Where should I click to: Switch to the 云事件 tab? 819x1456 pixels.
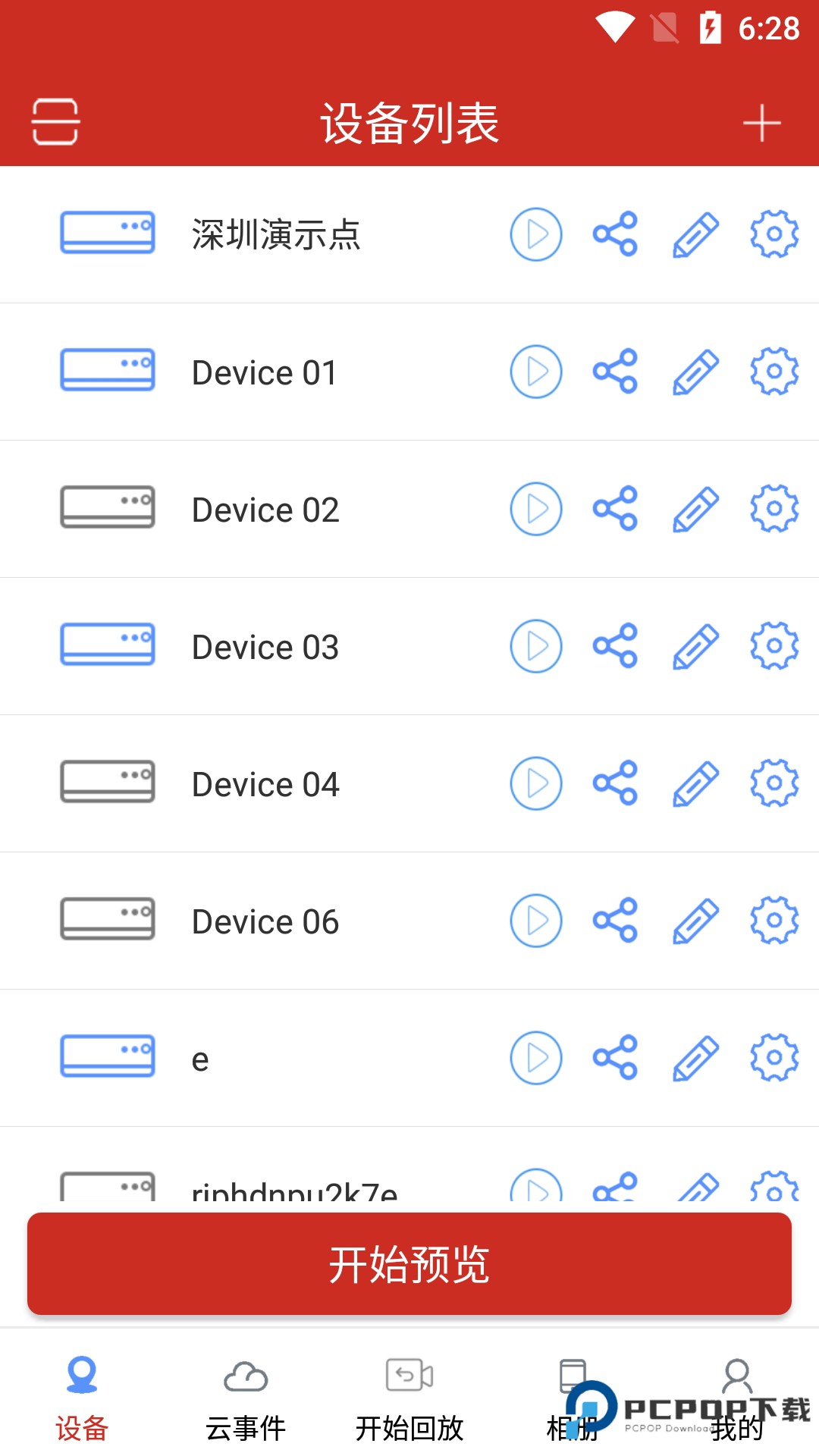(246, 1401)
